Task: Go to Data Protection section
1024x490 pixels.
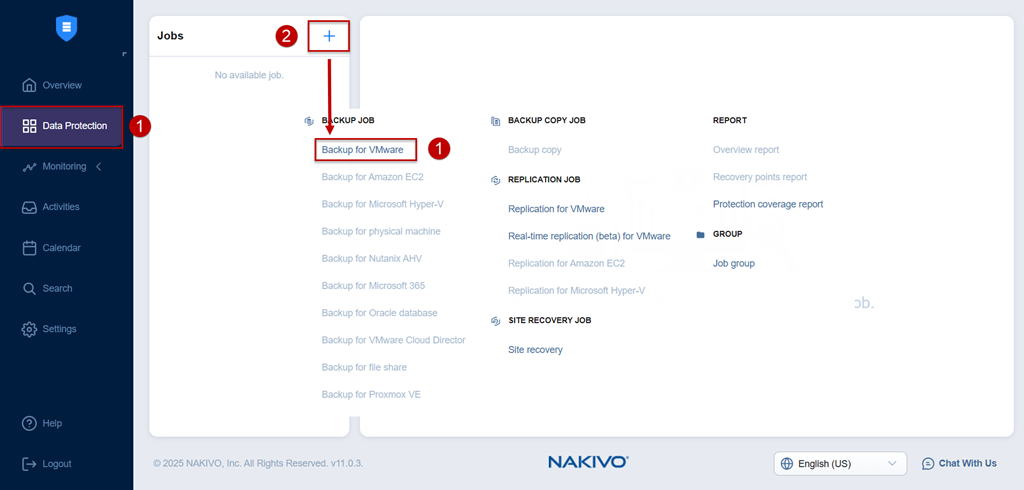Action: point(62,126)
